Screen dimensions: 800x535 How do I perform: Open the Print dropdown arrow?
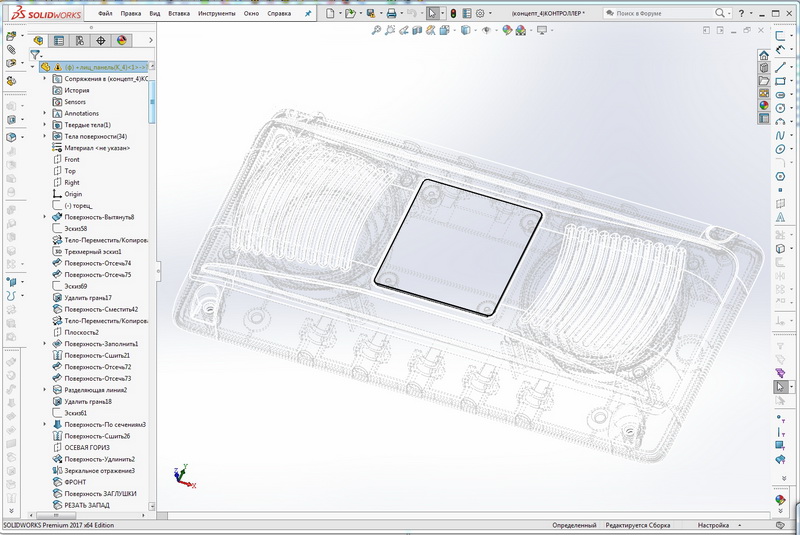pyautogui.click(x=402, y=13)
